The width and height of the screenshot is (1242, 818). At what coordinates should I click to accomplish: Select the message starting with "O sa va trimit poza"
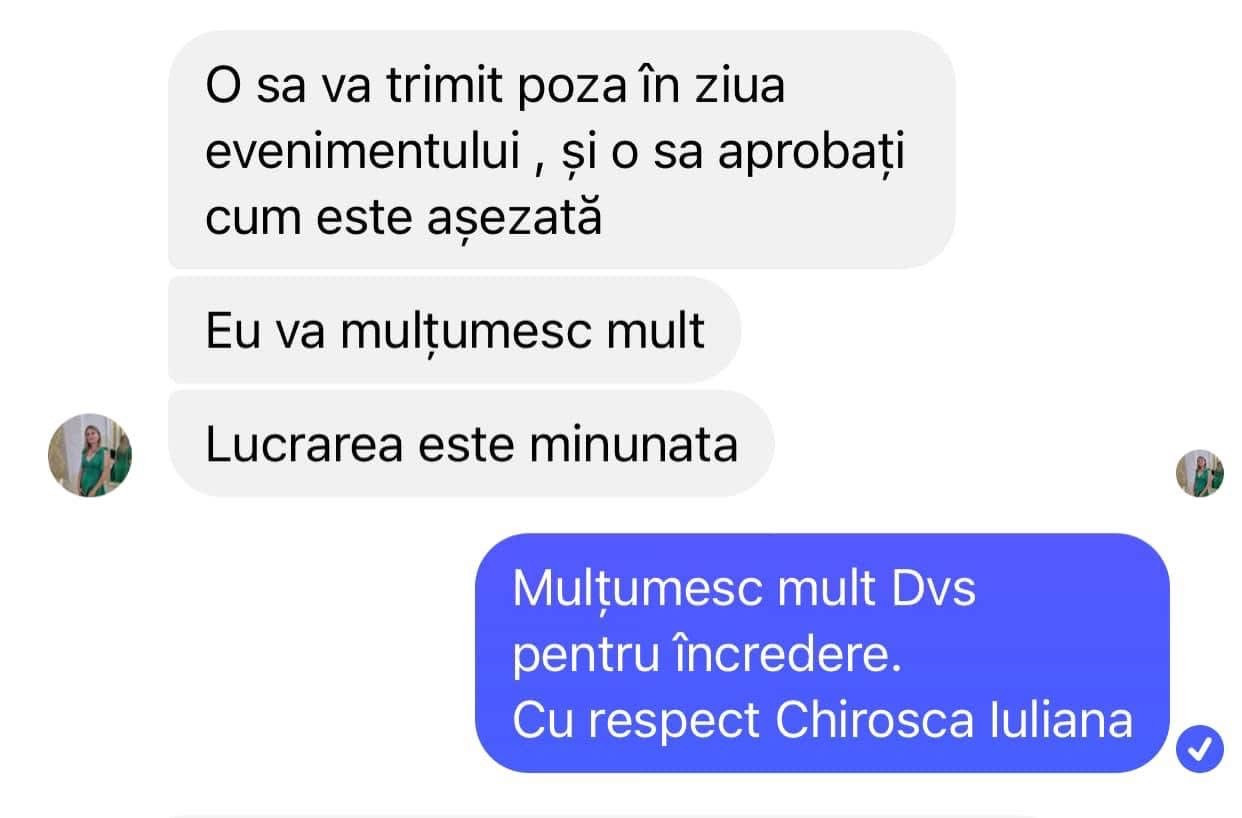(561, 150)
